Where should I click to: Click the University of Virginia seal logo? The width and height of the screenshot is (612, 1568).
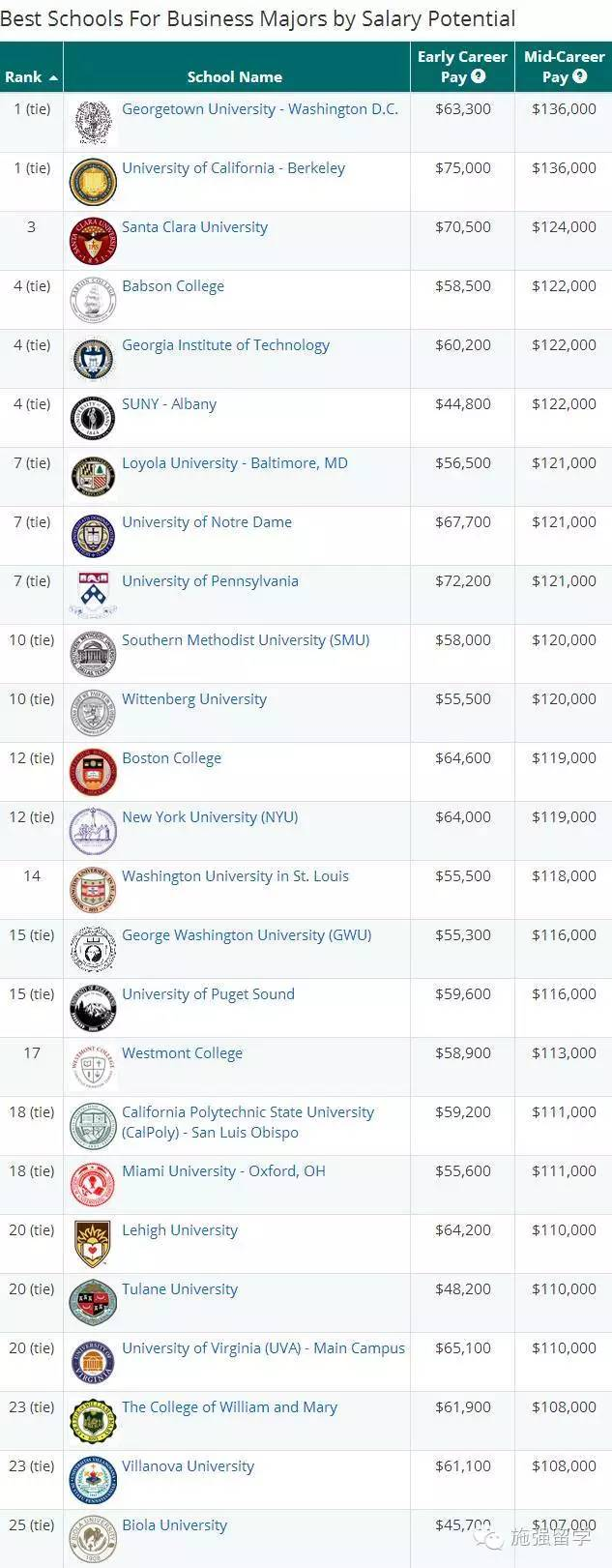[x=93, y=1362]
